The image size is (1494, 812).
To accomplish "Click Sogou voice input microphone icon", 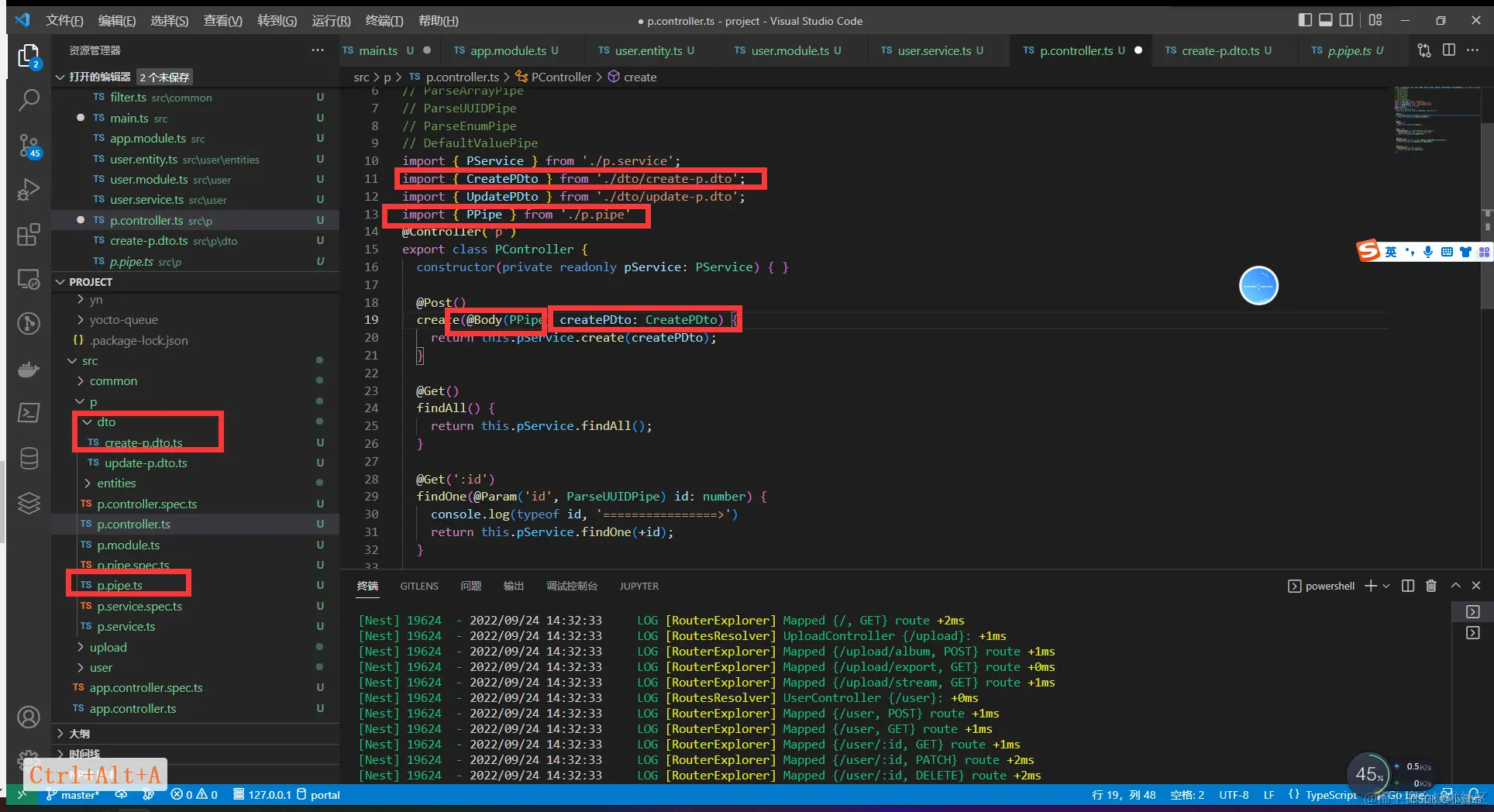I will tap(1427, 252).
